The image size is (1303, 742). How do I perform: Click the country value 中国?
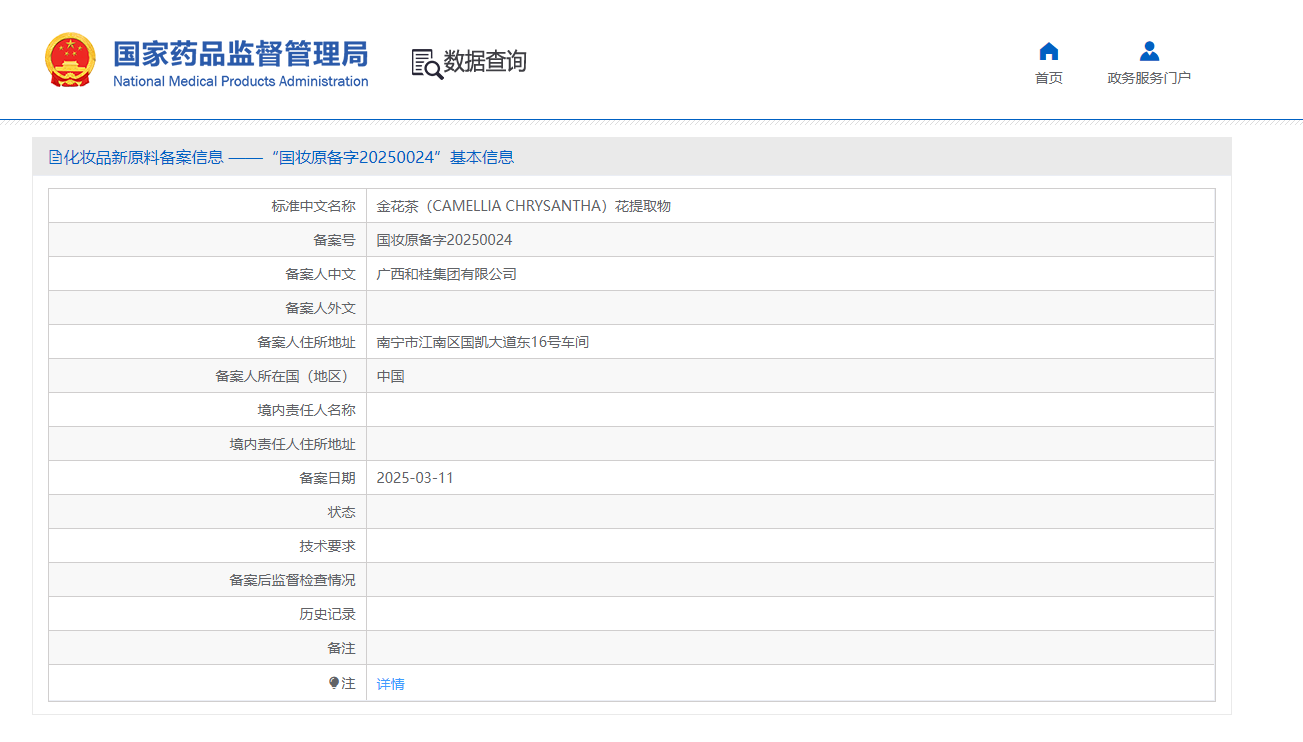click(390, 376)
